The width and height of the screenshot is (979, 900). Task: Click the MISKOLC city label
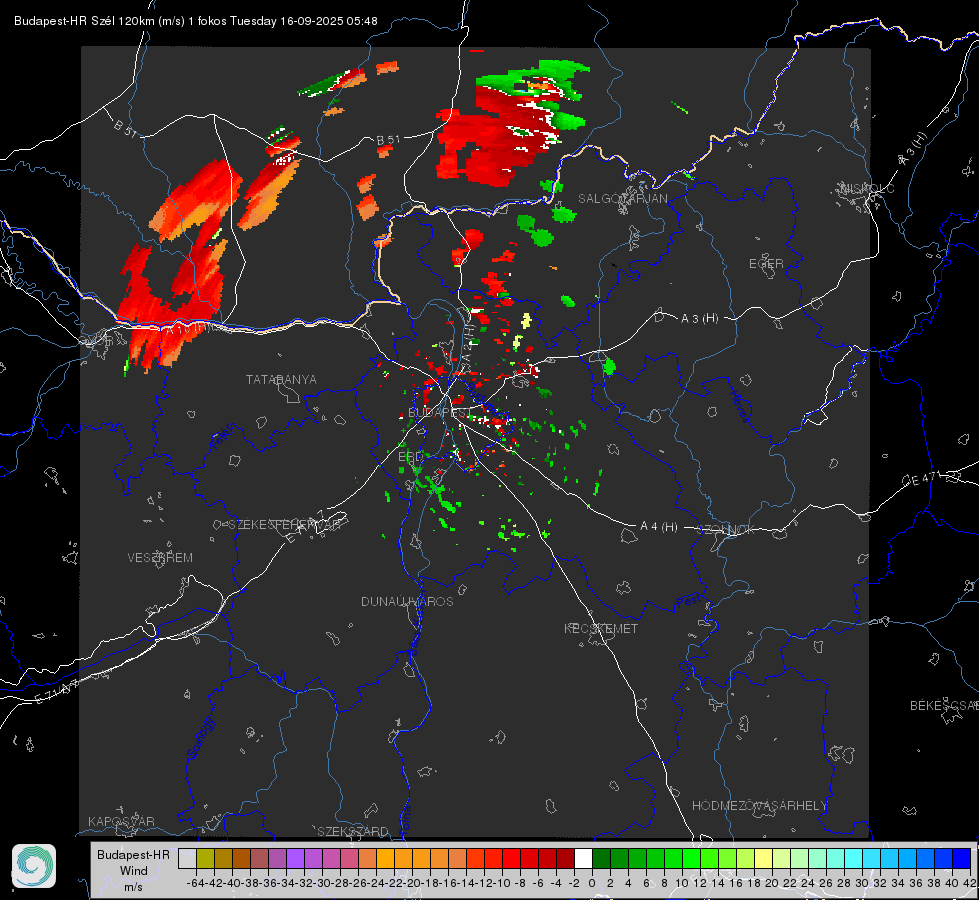867,189
